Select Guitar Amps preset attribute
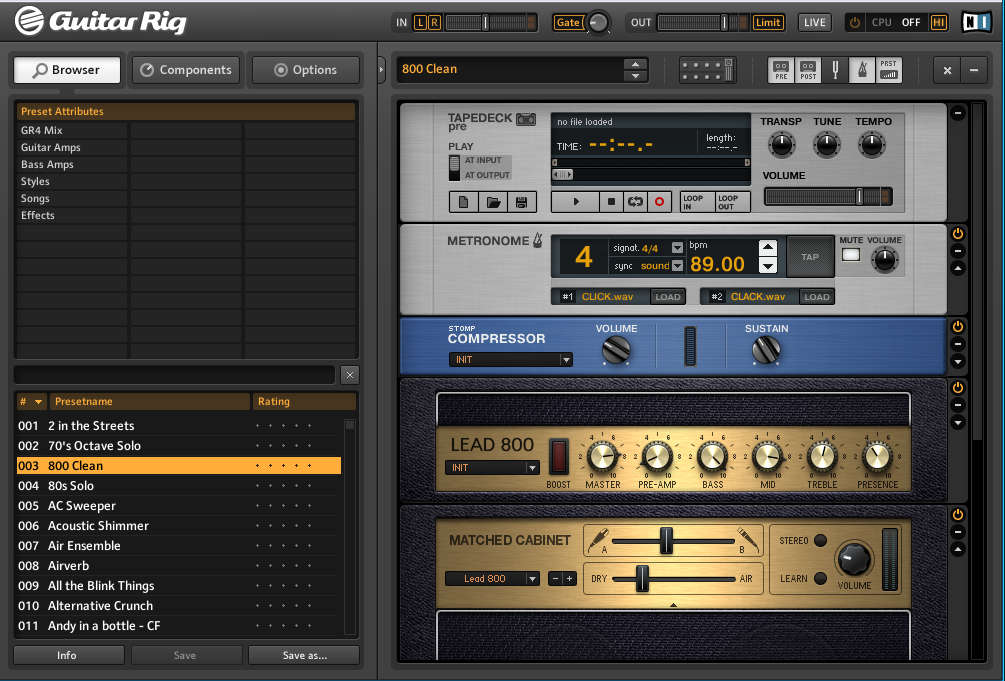This screenshot has width=1005, height=681. (51, 147)
